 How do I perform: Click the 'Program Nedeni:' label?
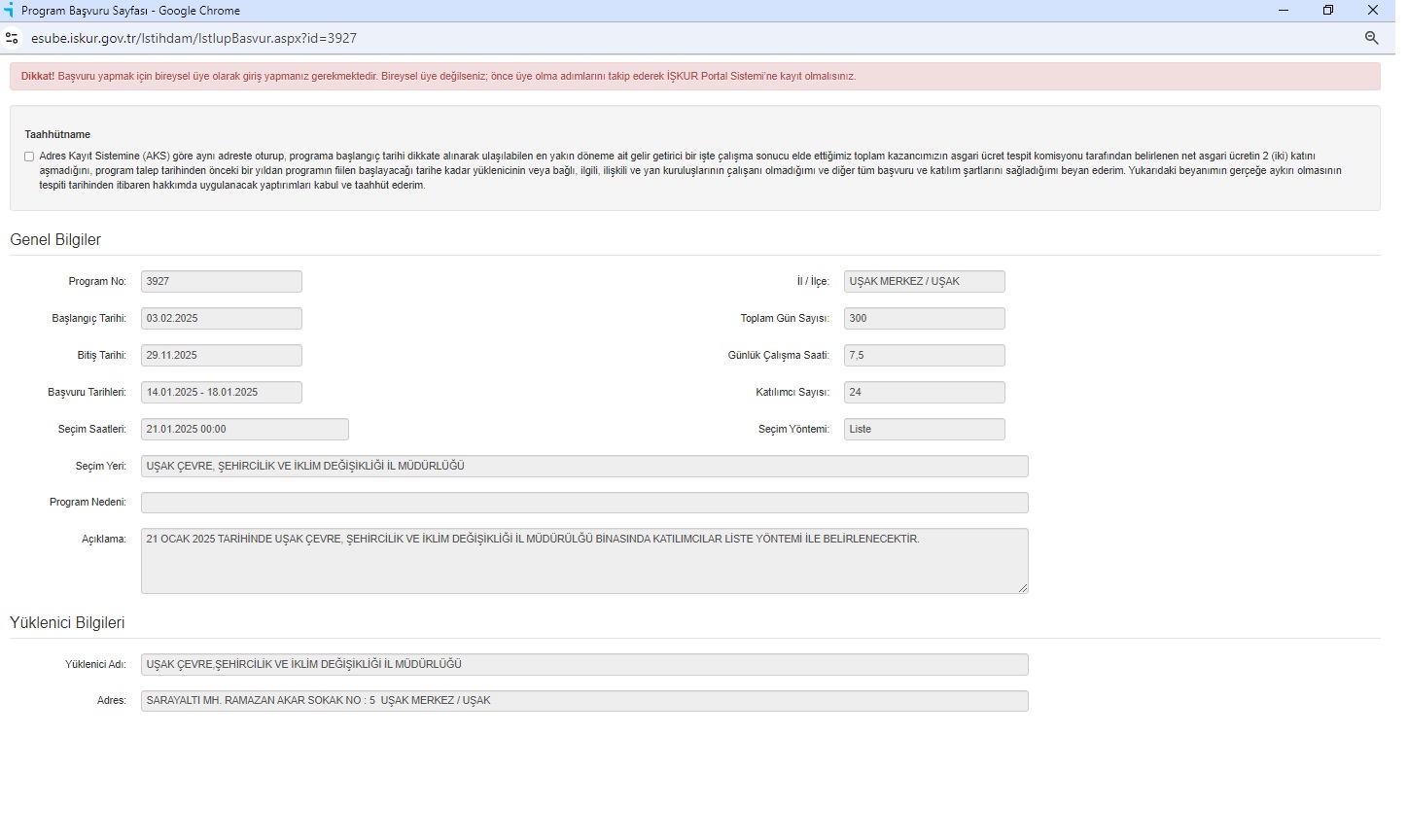88,503
